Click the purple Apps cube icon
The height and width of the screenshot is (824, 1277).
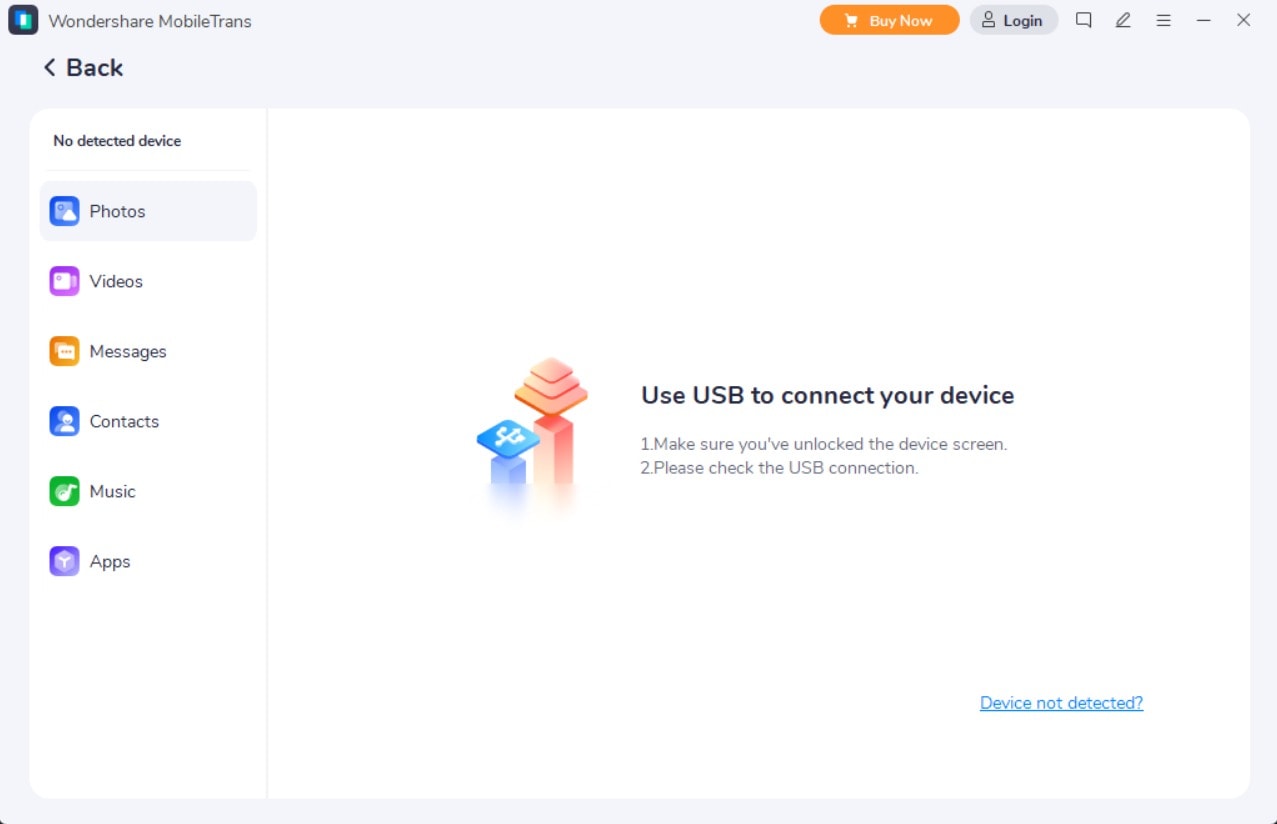pos(64,561)
